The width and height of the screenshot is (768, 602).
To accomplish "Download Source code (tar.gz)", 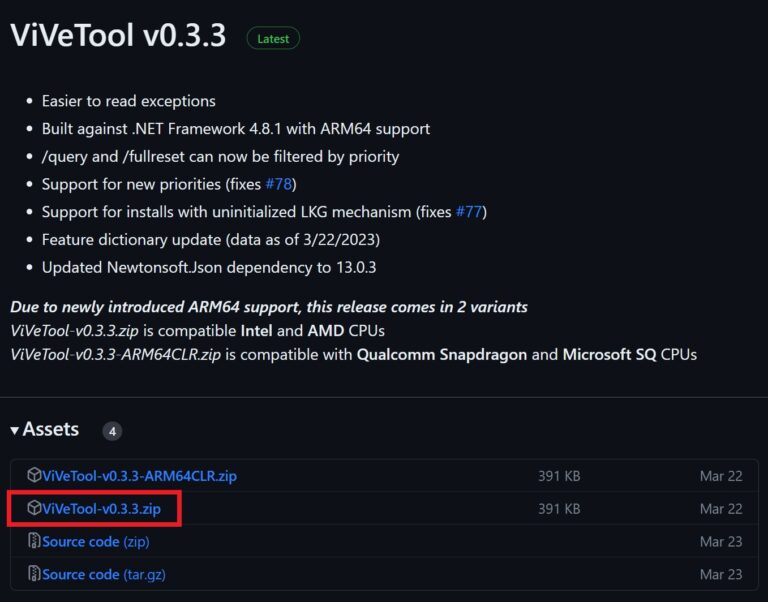I will click(x=102, y=574).
